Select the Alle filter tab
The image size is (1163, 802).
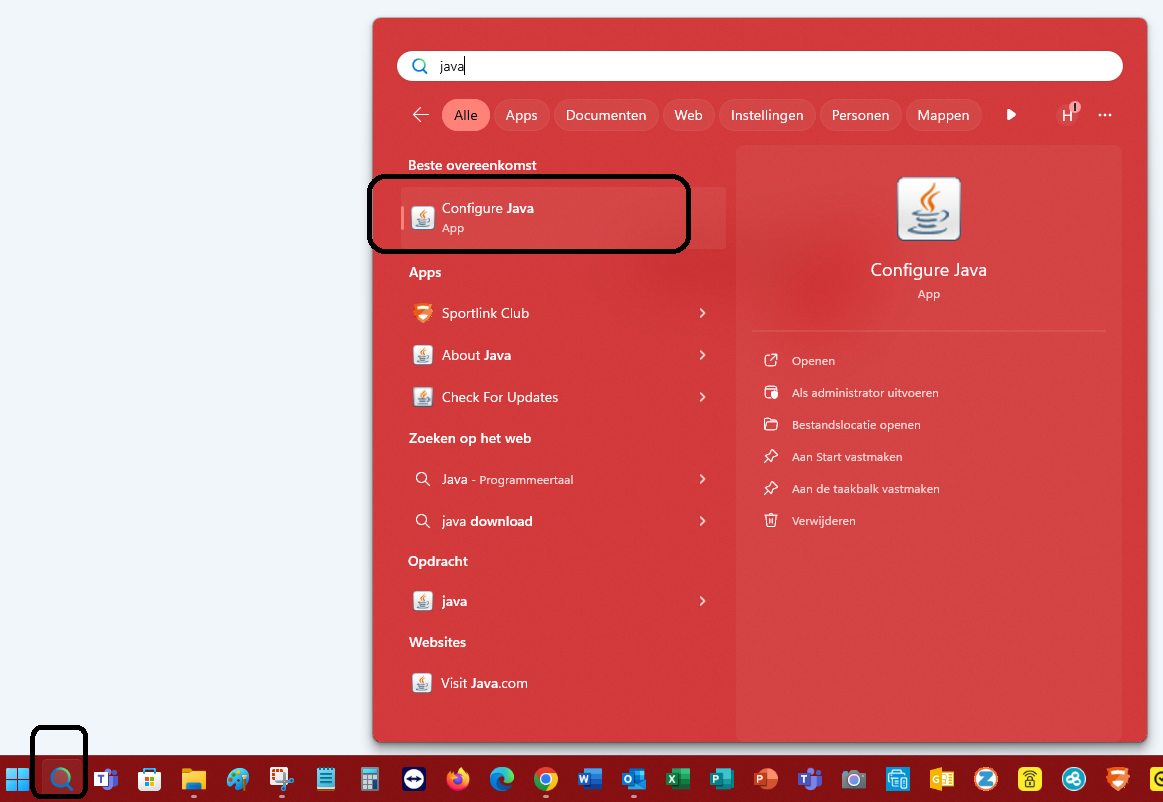point(466,115)
